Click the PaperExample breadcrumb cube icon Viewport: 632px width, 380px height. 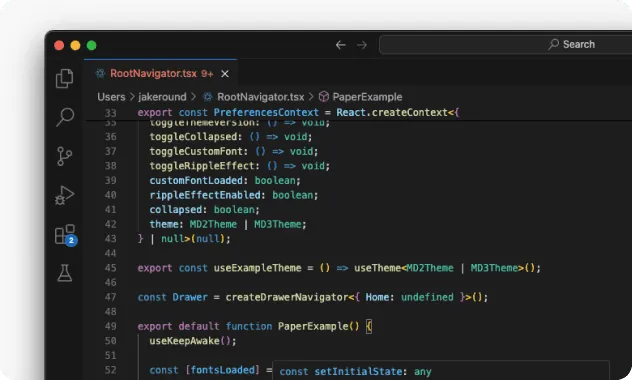(x=324, y=97)
